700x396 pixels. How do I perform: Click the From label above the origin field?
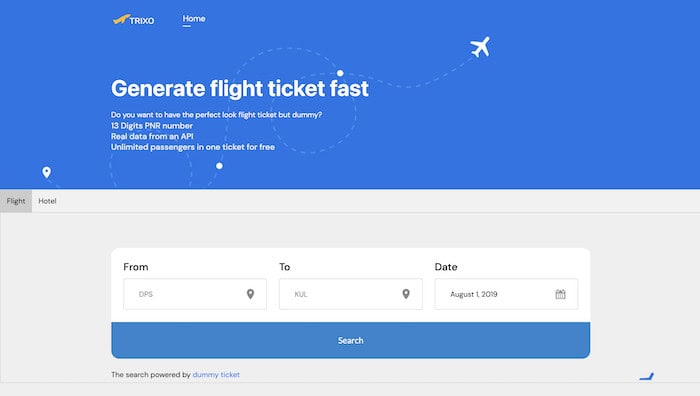click(136, 267)
